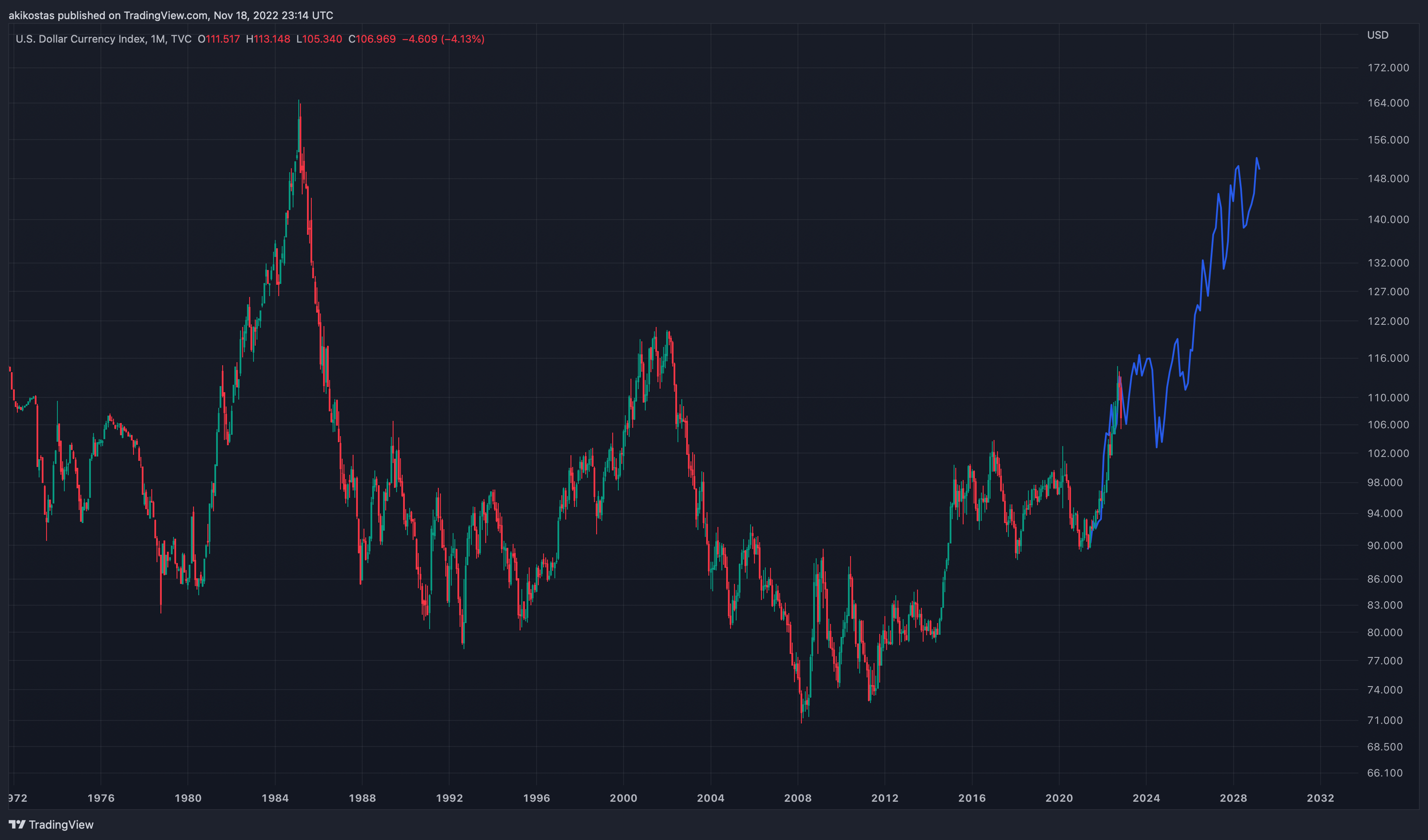
Task: Click the 2032 time axis label
Action: point(1320,798)
